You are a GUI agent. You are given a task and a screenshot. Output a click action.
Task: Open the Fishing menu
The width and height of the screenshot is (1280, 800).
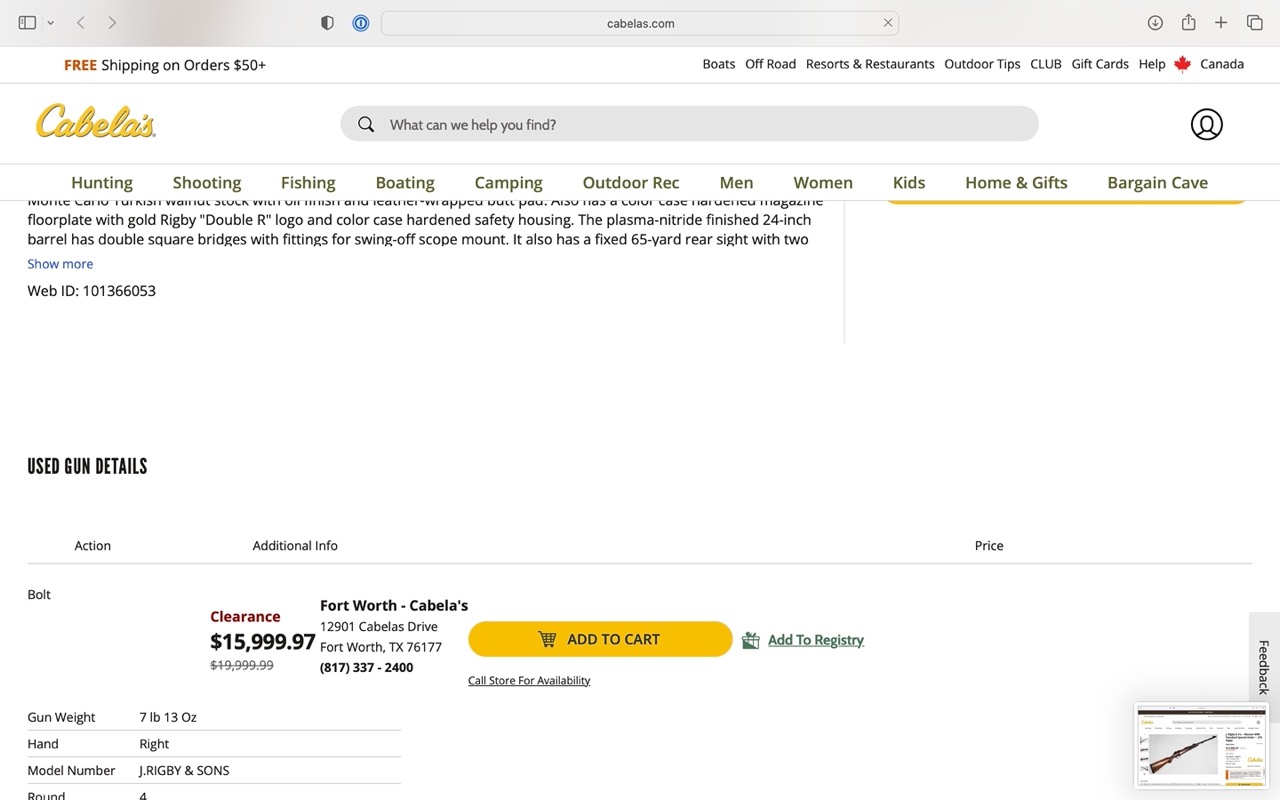(x=308, y=182)
